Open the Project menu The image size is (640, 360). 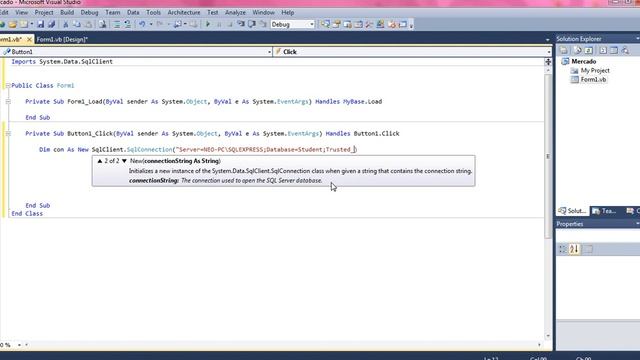[x=44, y=13]
